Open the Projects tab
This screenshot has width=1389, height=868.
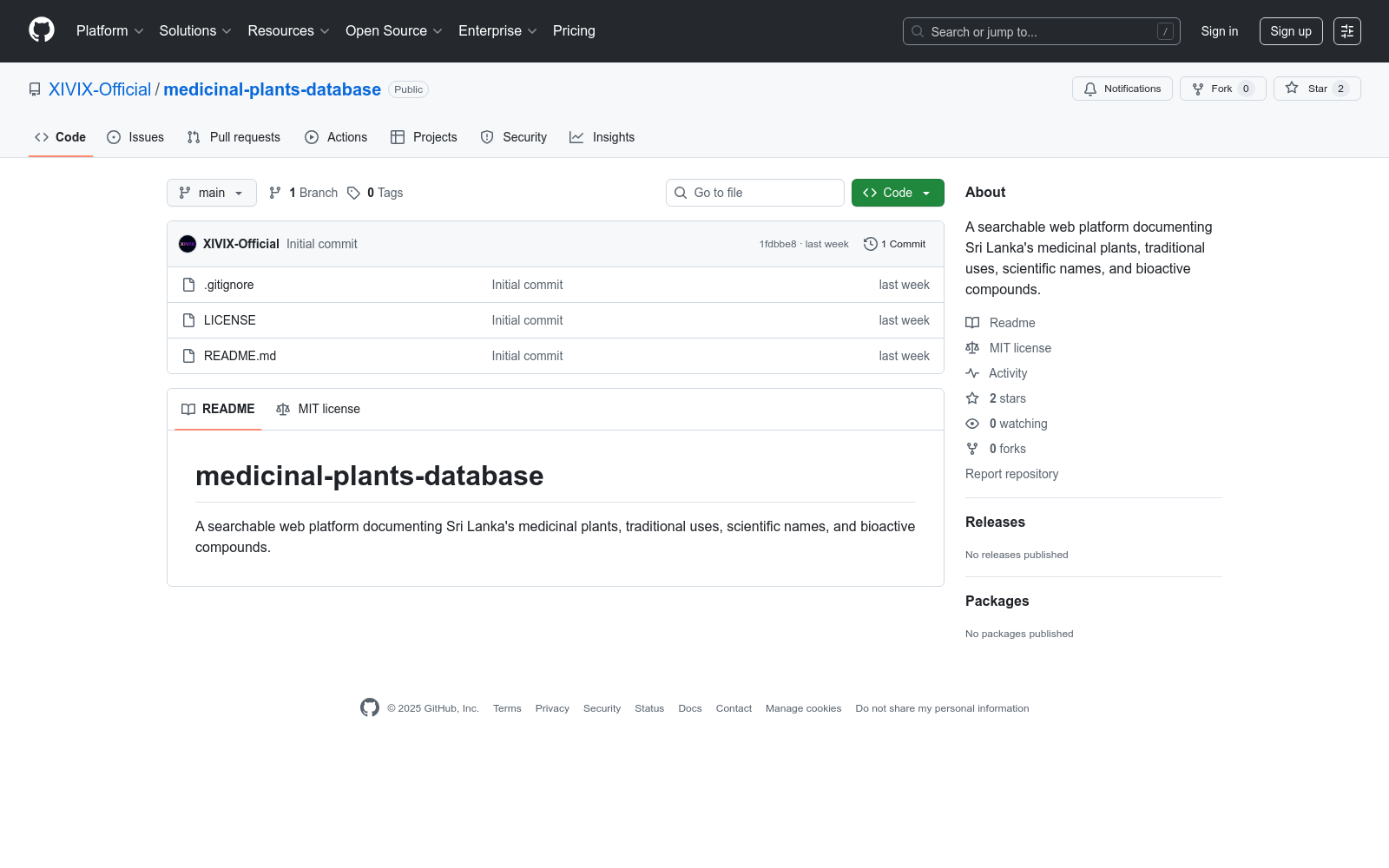tap(424, 137)
